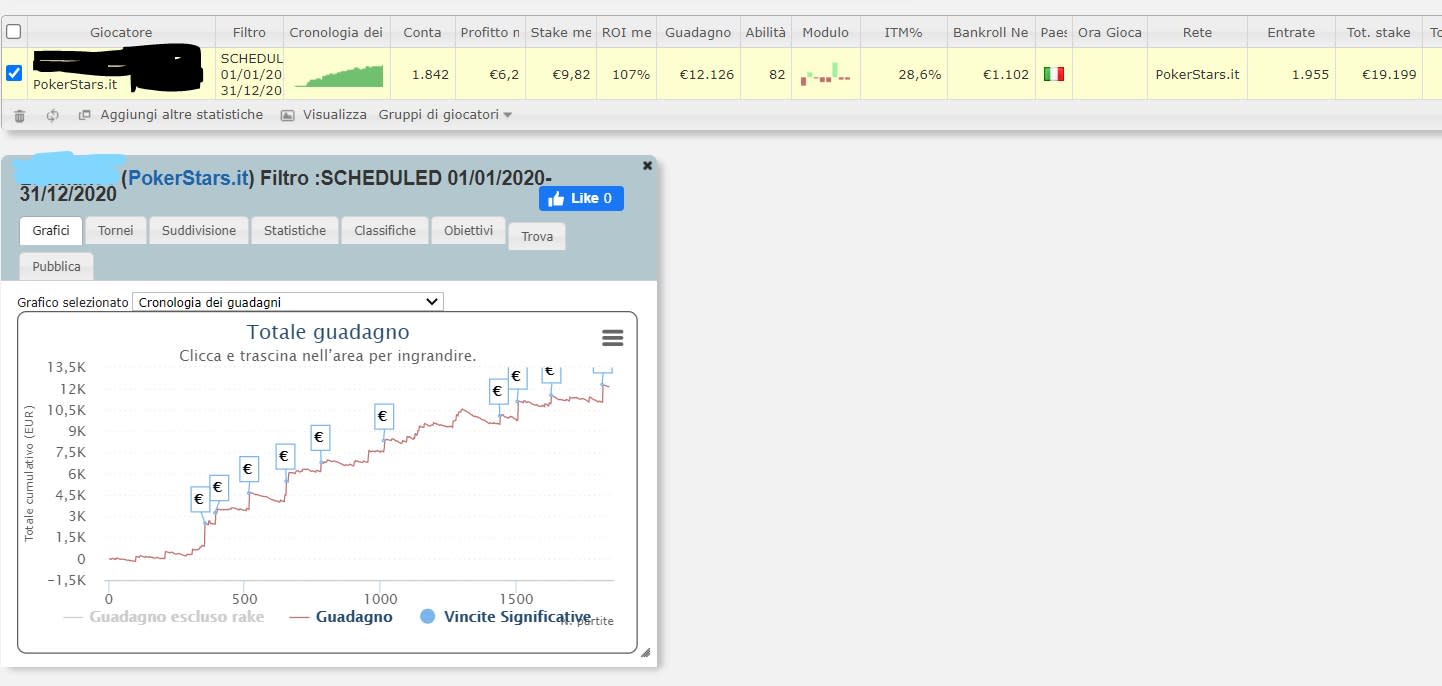Click the trash delete icon
Screen dimensions: 1442x686
click(20, 115)
